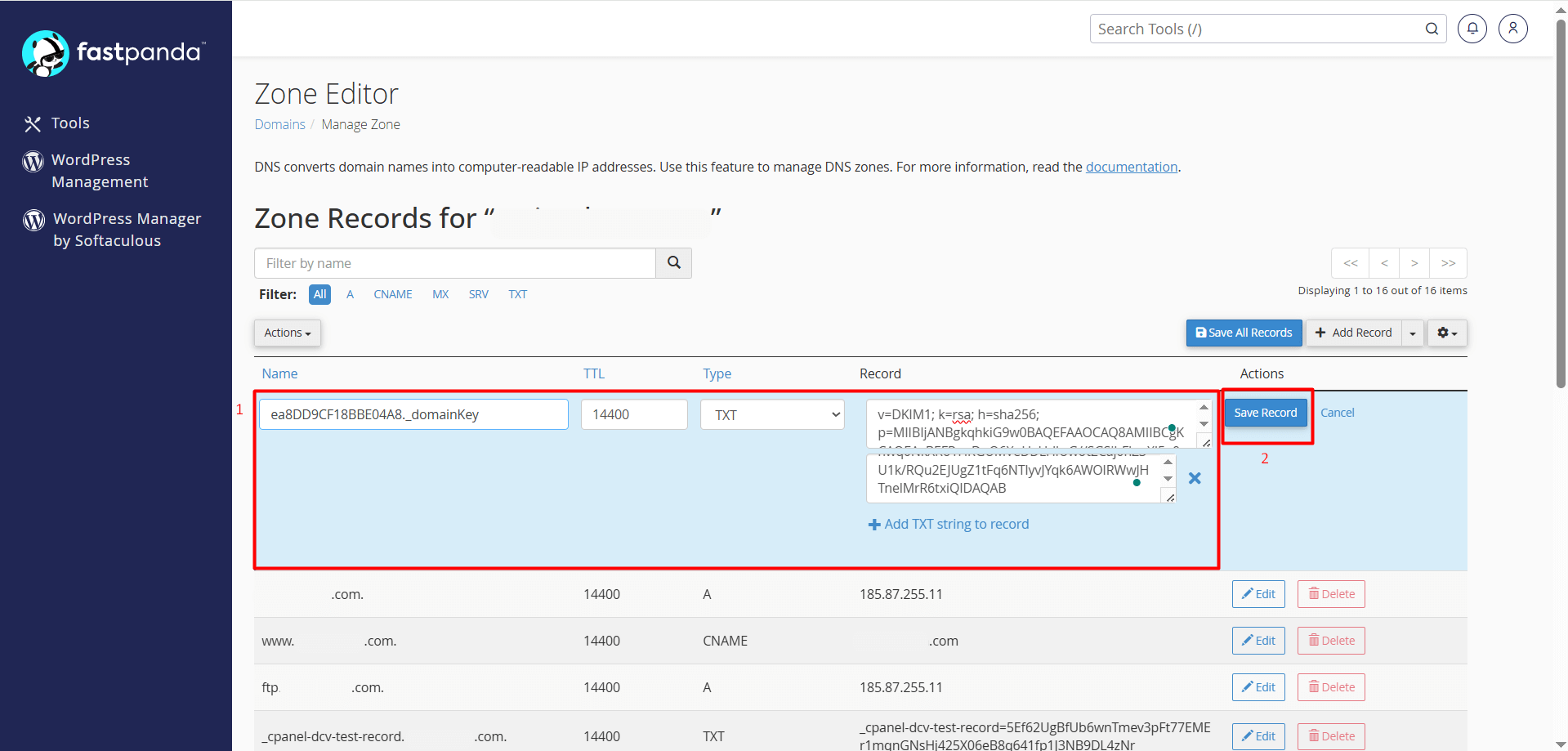Viewport: 1568px width, 751px height.
Task: Go to first page of records
Action: pyautogui.click(x=1351, y=263)
